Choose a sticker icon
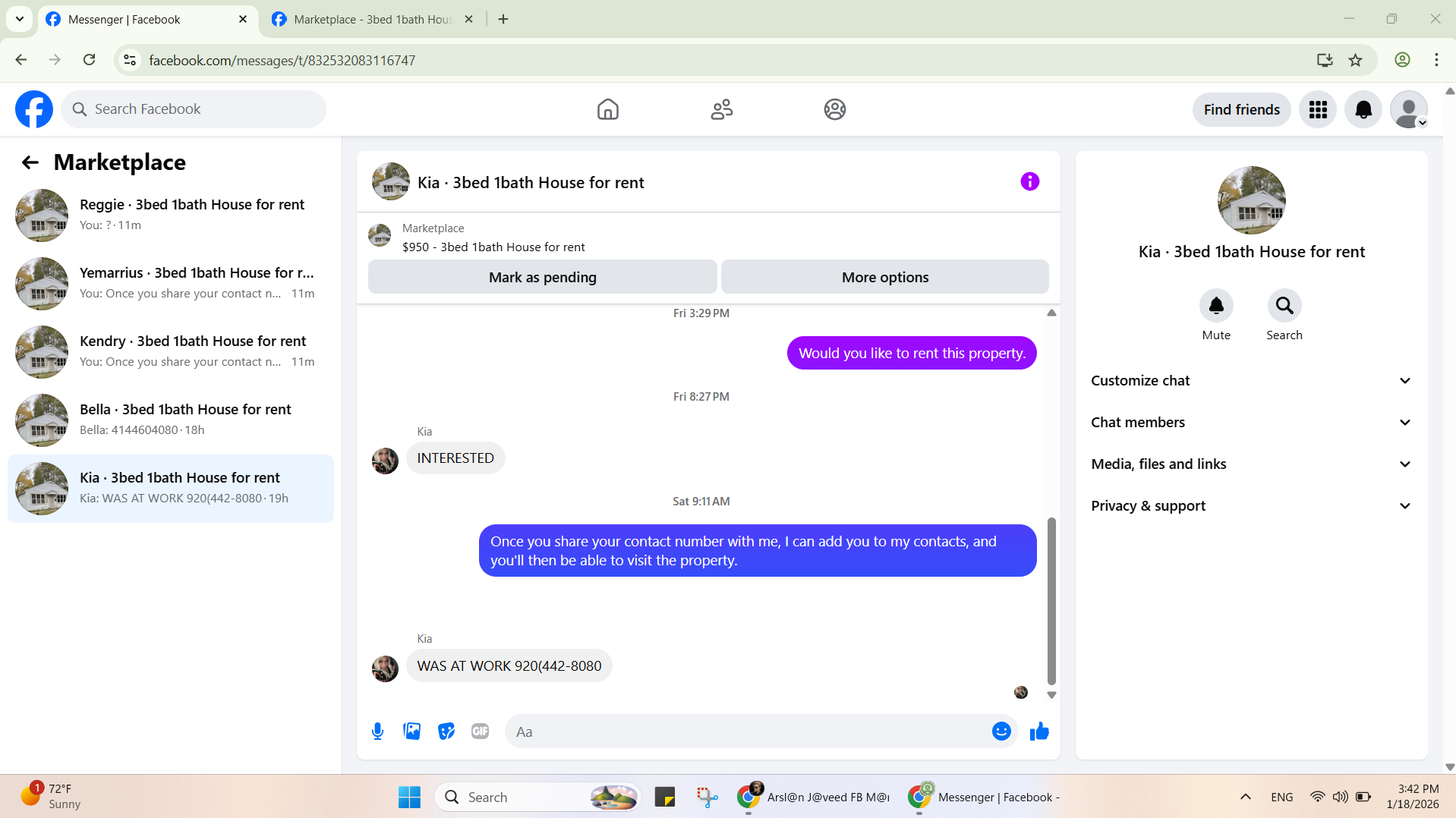Image resolution: width=1456 pixels, height=818 pixels. [x=446, y=731]
